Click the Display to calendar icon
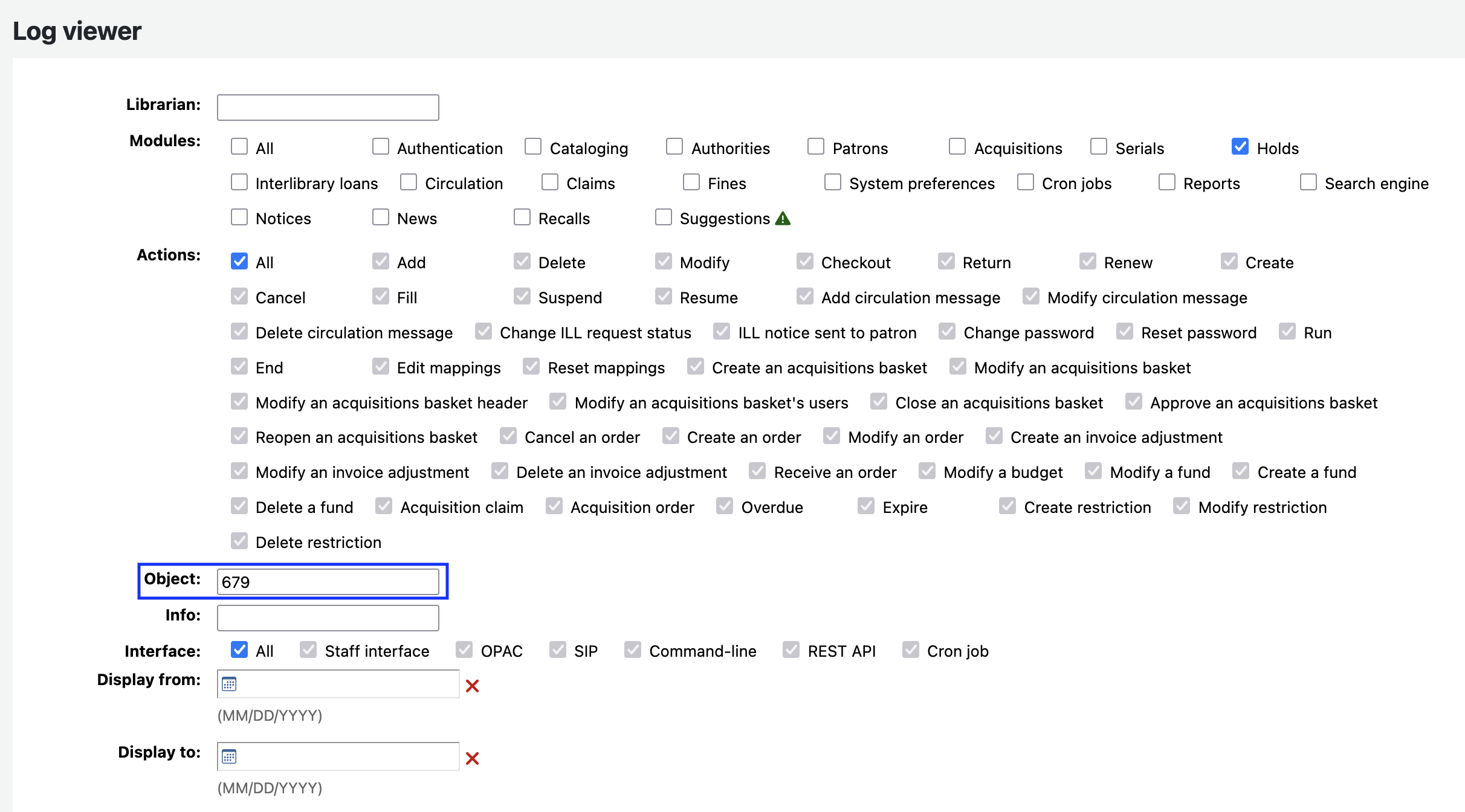Image resolution: width=1465 pixels, height=812 pixels. click(229, 756)
